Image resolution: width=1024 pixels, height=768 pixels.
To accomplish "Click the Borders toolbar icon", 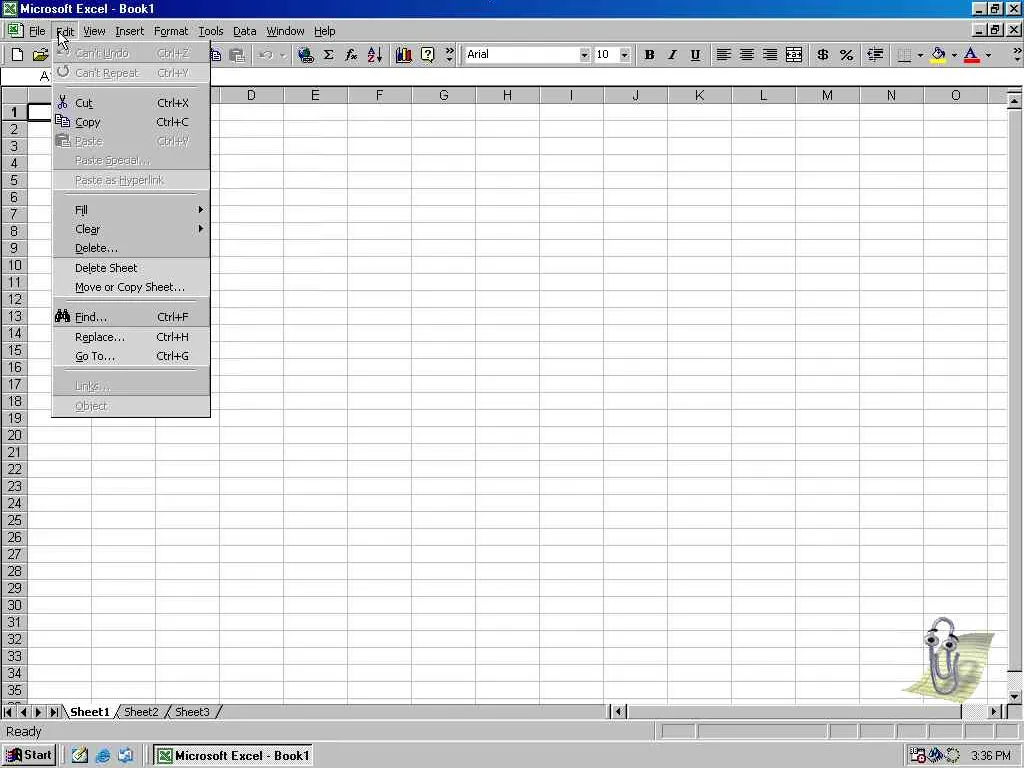I will [904, 55].
